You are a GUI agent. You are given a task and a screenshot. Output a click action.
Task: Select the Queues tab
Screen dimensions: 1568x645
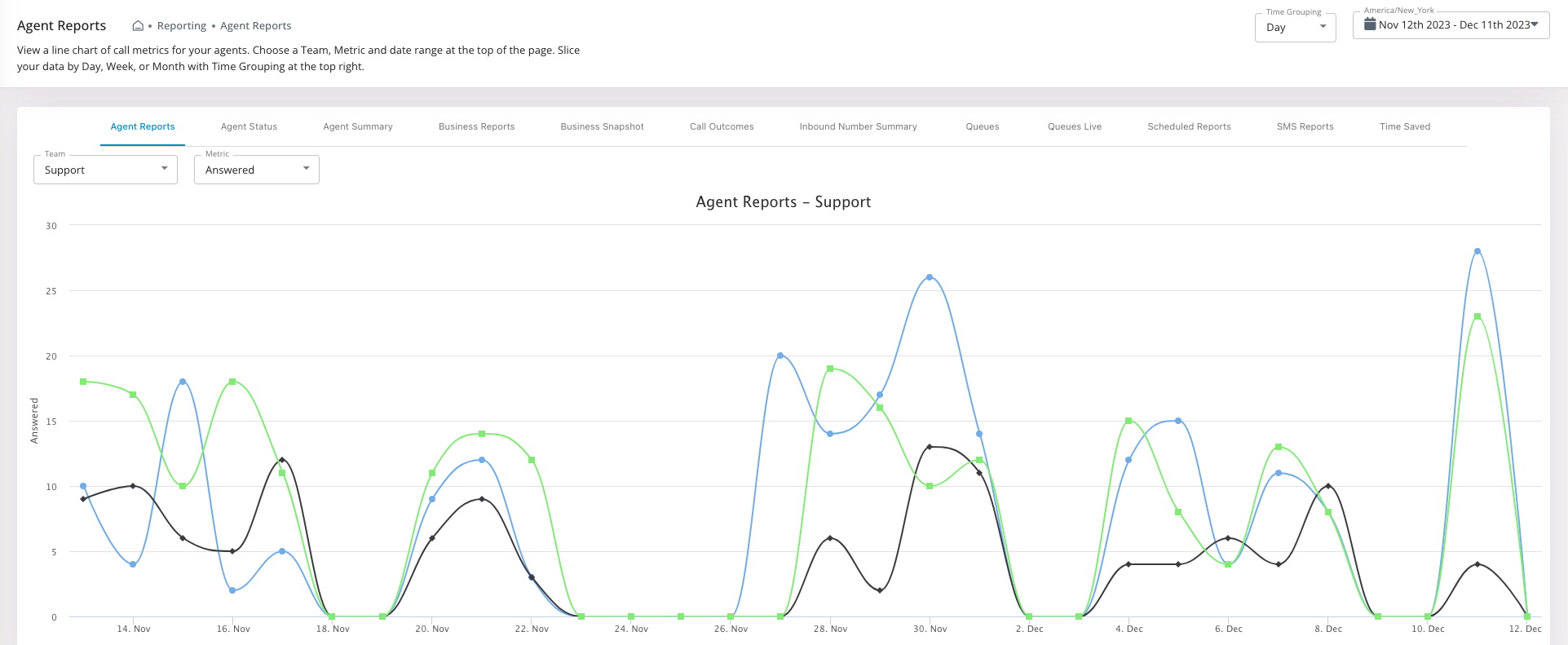(983, 126)
